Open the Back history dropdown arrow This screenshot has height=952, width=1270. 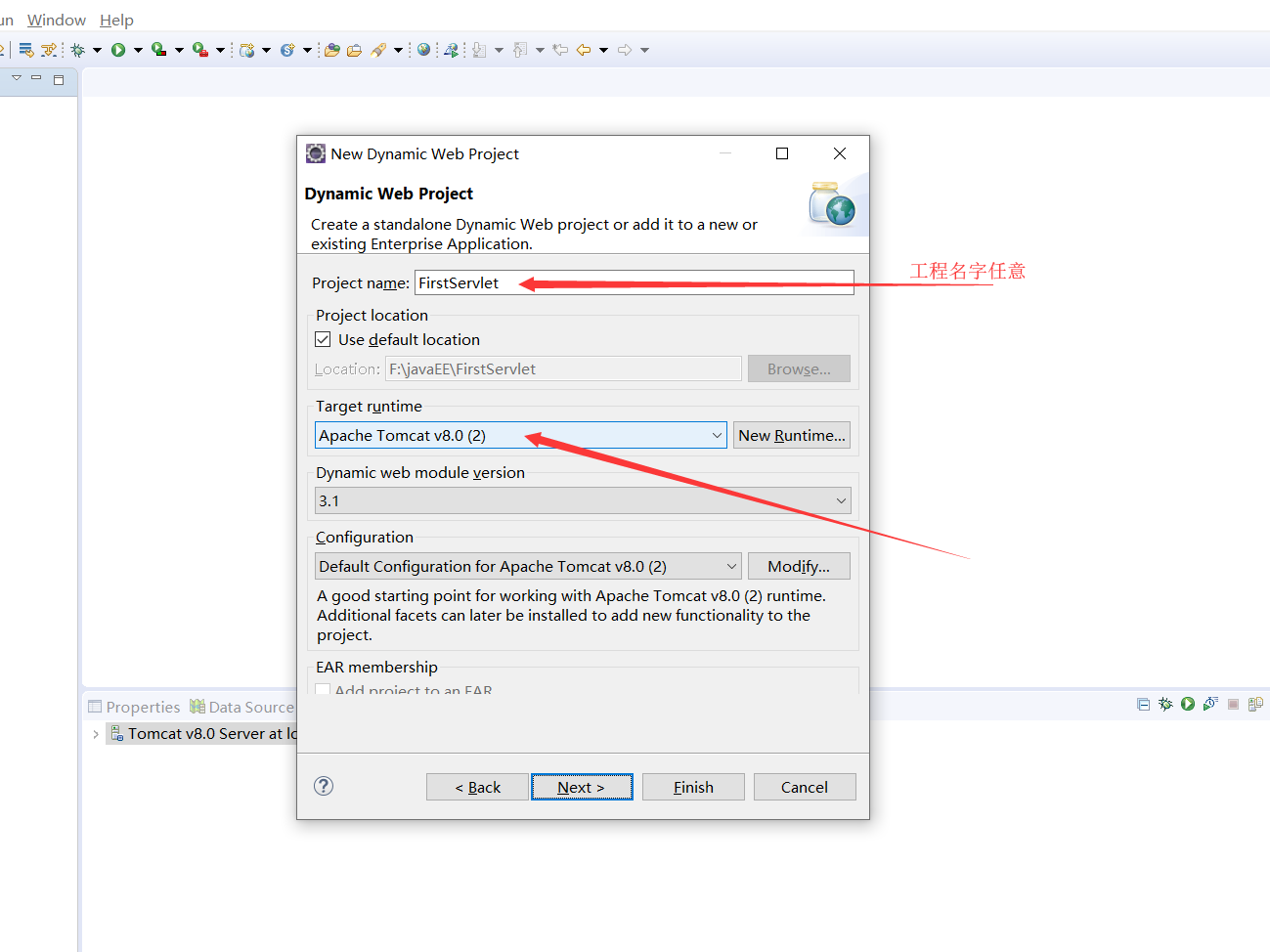(603, 50)
